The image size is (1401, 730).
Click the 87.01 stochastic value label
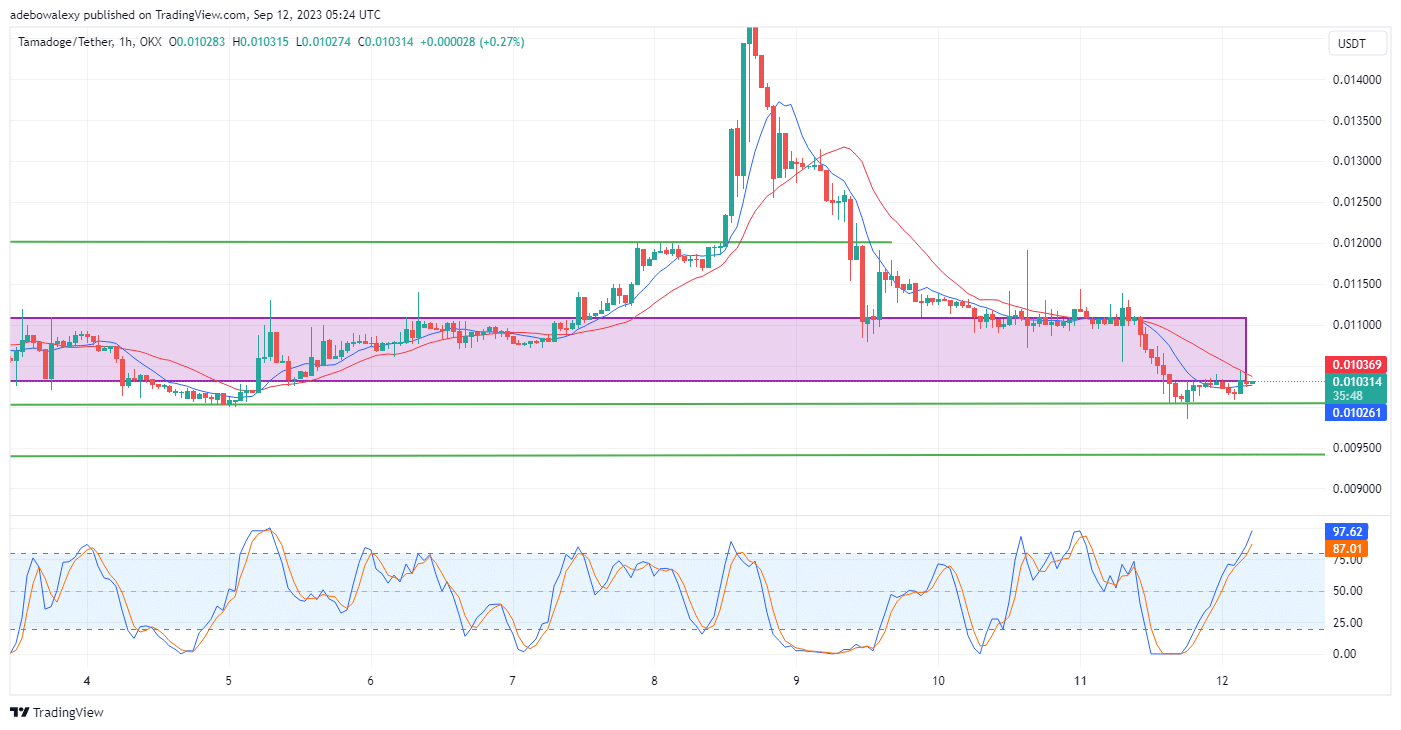coord(1348,549)
